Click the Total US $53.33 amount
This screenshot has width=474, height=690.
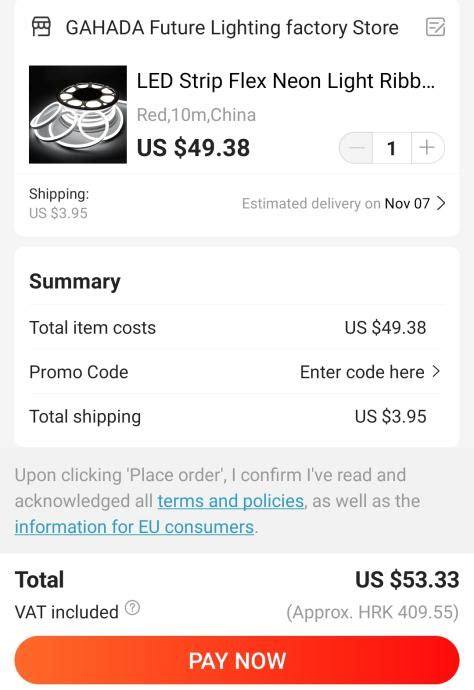tap(407, 580)
